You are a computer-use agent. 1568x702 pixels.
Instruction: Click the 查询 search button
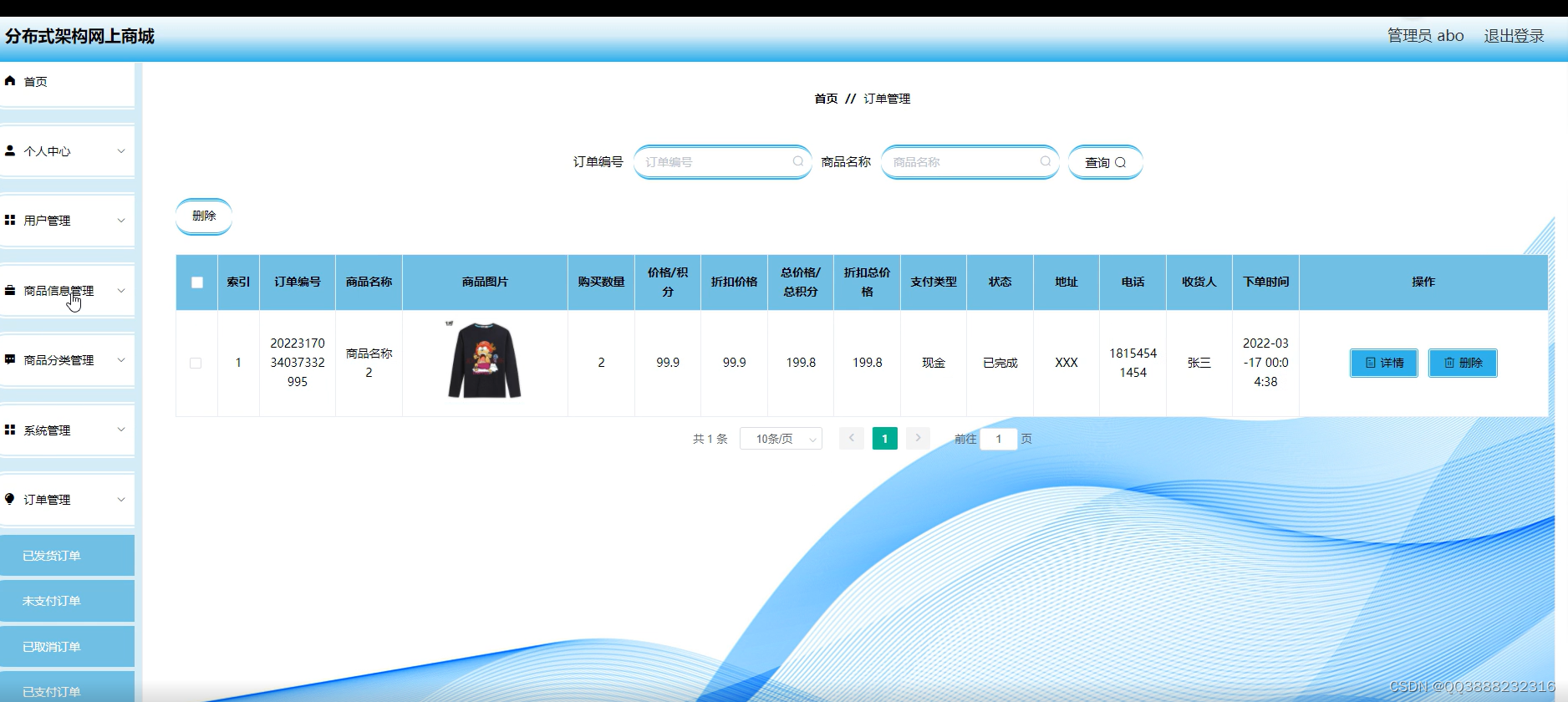(x=1105, y=162)
